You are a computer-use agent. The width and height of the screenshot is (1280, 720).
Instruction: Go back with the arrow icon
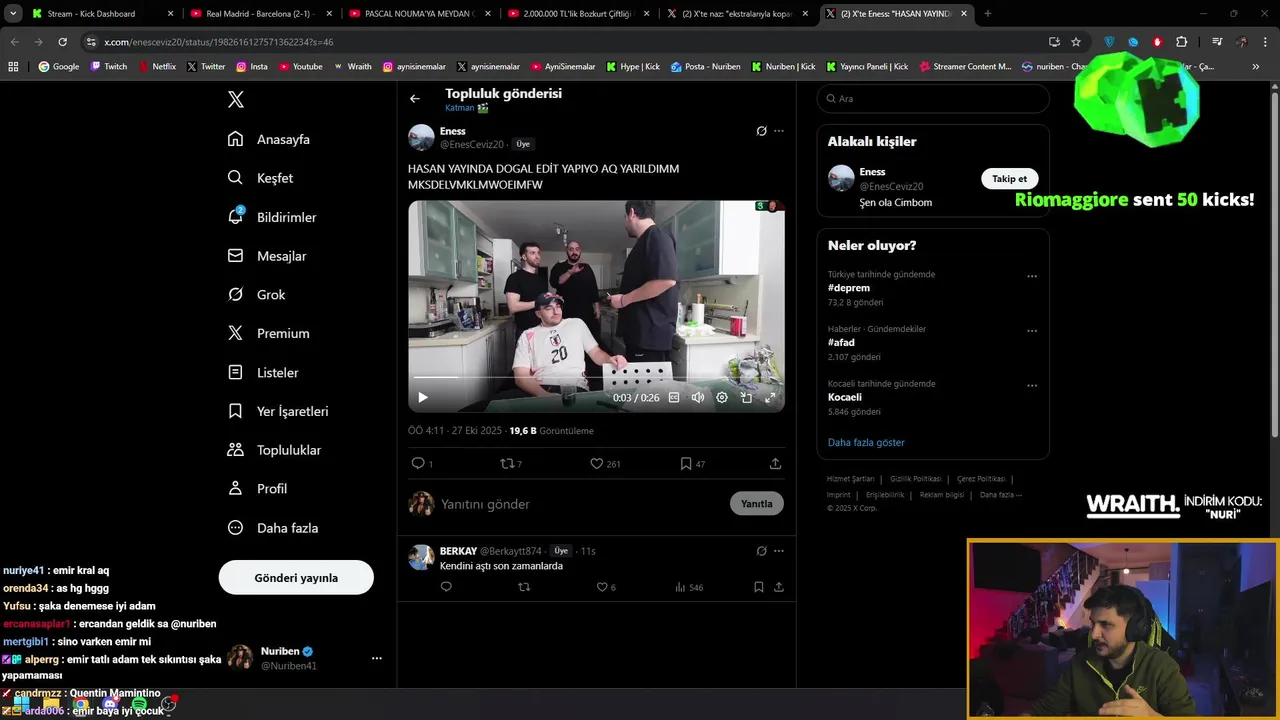[415, 99]
